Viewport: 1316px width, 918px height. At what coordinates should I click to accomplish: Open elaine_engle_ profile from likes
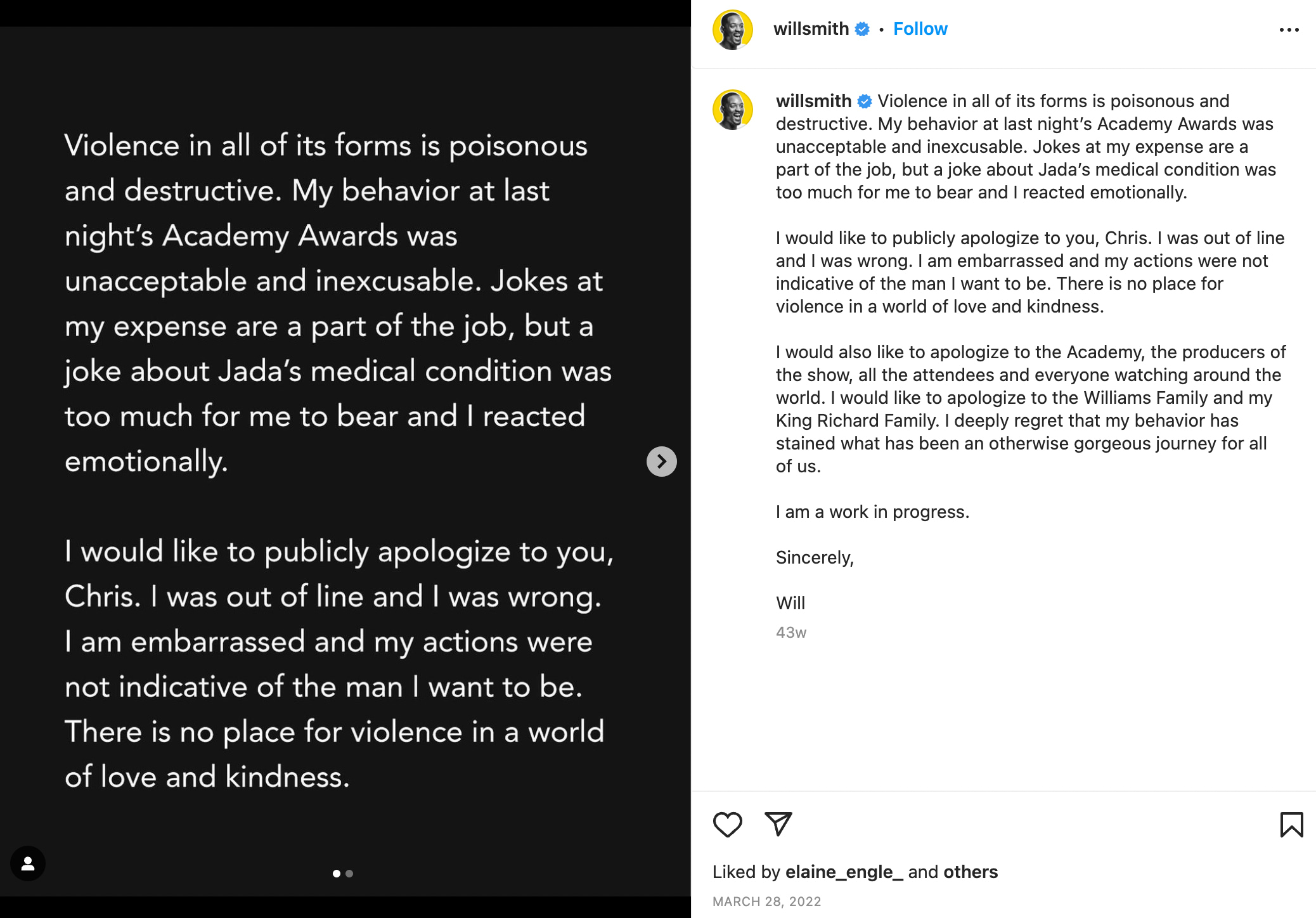click(x=844, y=872)
